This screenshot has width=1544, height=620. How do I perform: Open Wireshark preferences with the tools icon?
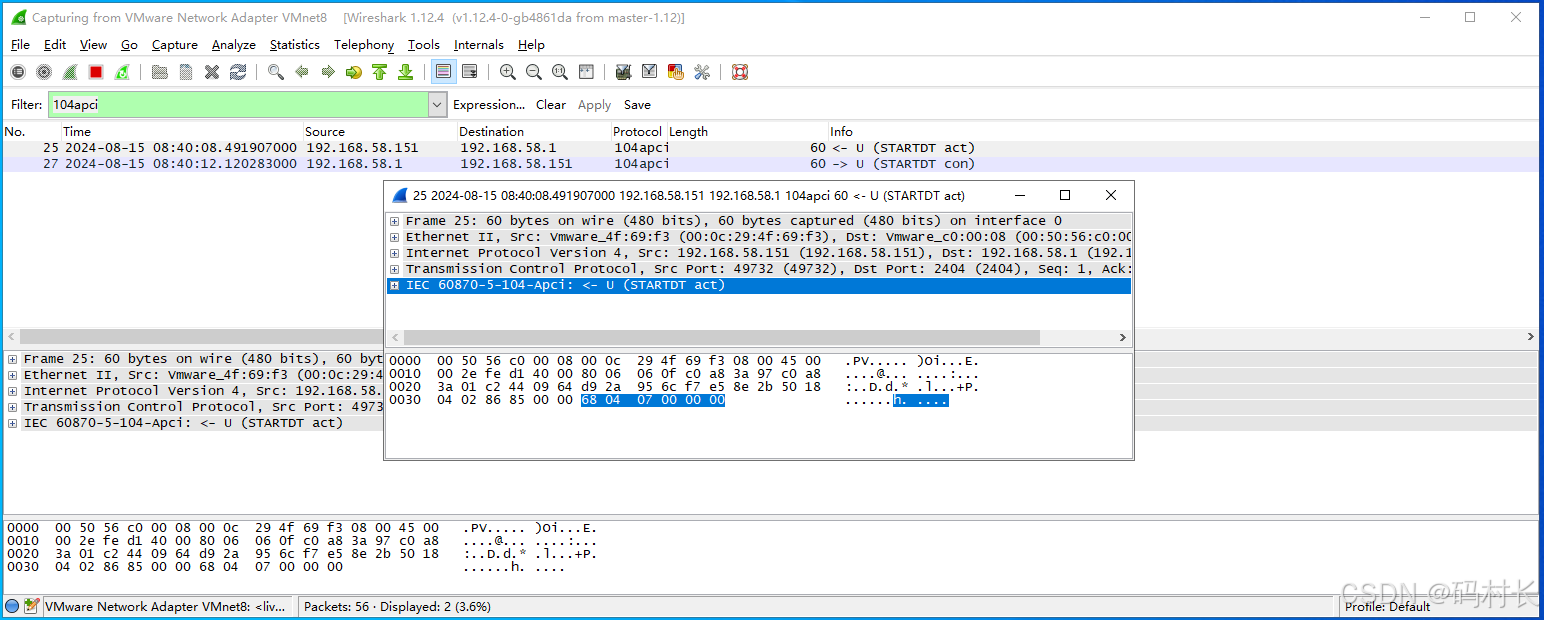[702, 72]
